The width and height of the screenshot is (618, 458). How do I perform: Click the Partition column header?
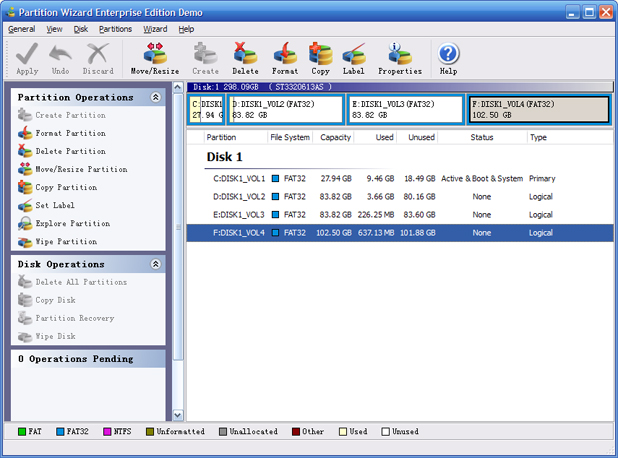(x=236, y=137)
